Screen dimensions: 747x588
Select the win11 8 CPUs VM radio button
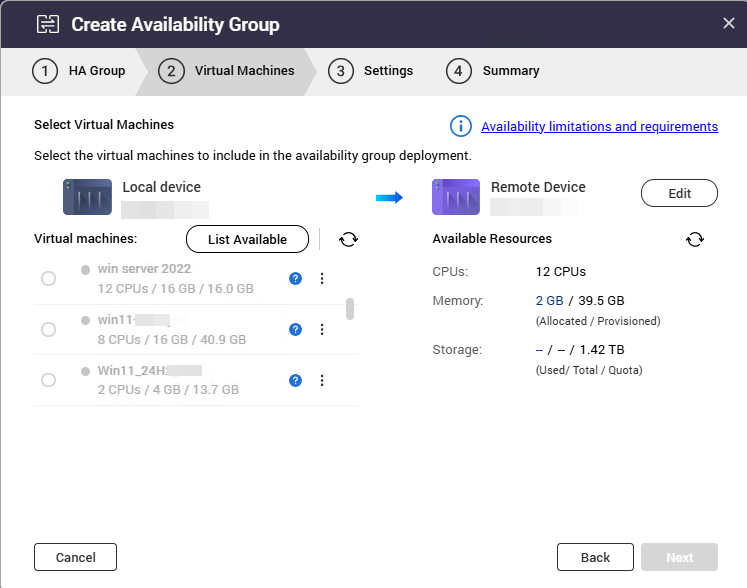point(48,329)
